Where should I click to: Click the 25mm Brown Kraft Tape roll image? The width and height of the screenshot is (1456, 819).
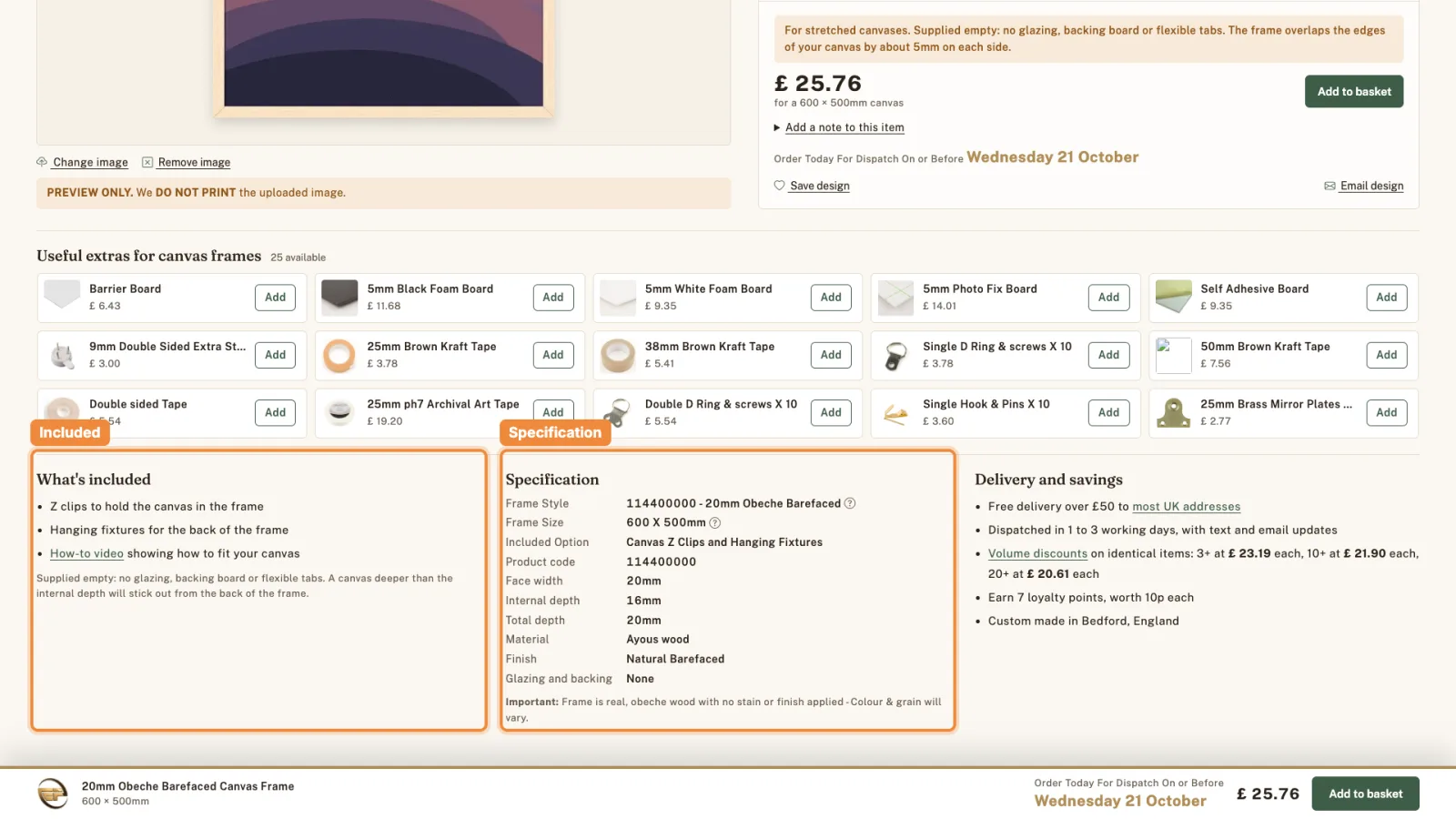(x=339, y=355)
